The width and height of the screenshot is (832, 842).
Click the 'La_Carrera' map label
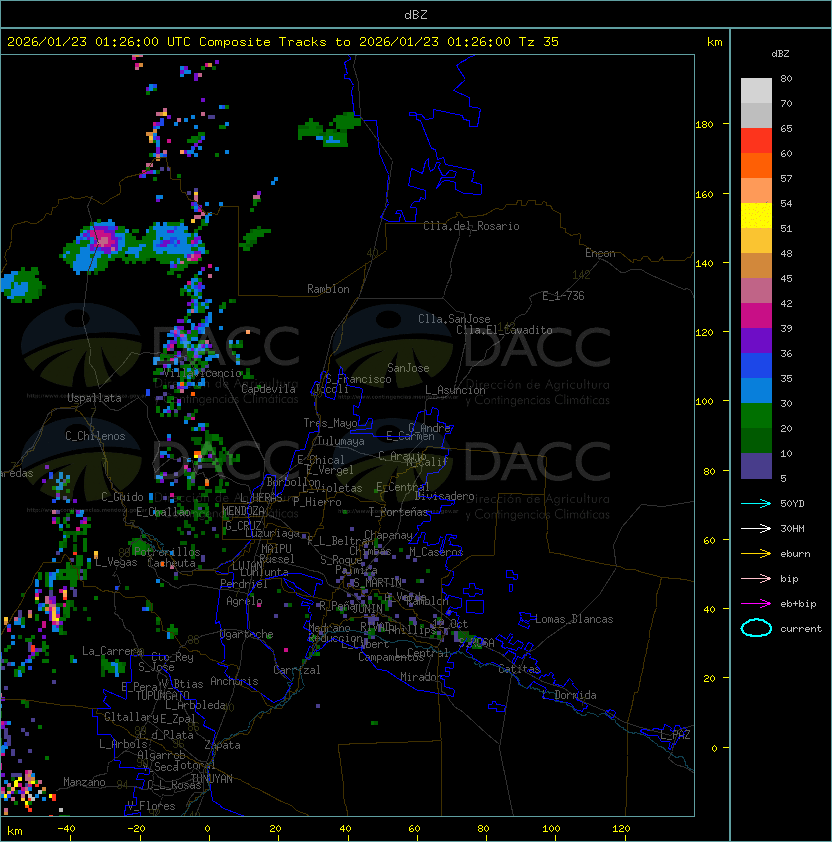click(x=113, y=651)
